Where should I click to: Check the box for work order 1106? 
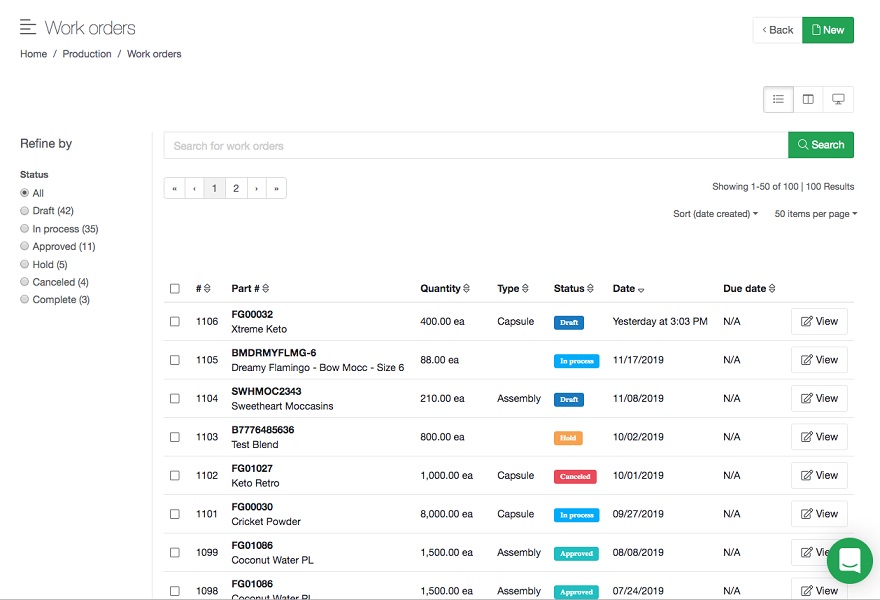pyautogui.click(x=175, y=322)
